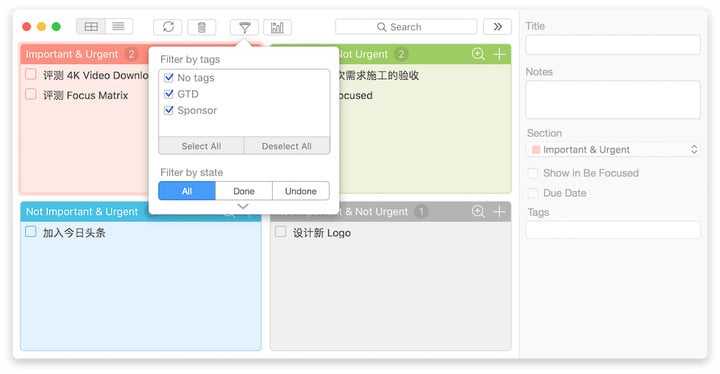720x374 pixels.
Task: Click the Notes text area
Action: coord(613,100)
